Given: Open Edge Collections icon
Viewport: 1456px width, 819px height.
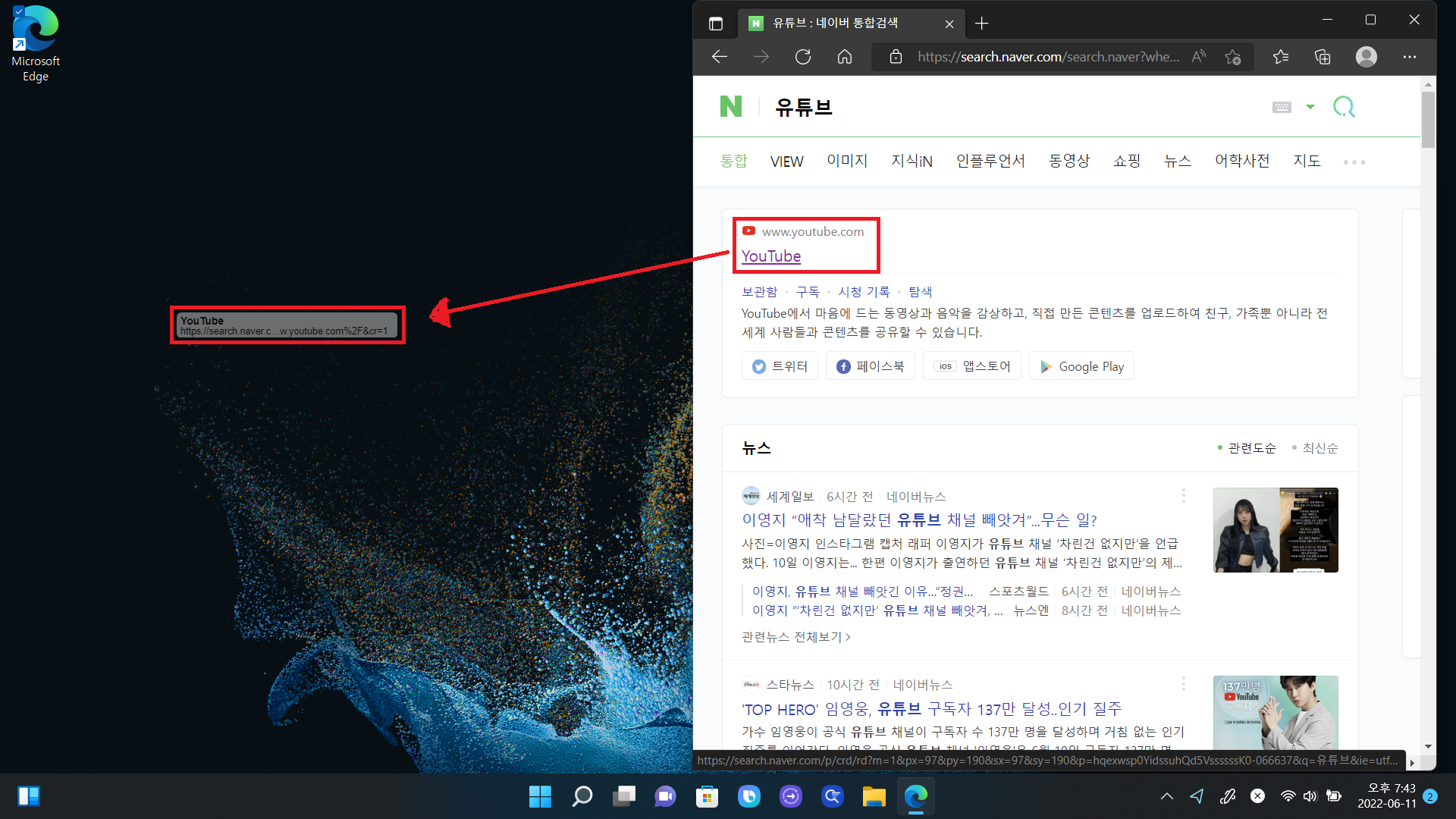Looking at the screenshot, I should (x=1323, y=57).
